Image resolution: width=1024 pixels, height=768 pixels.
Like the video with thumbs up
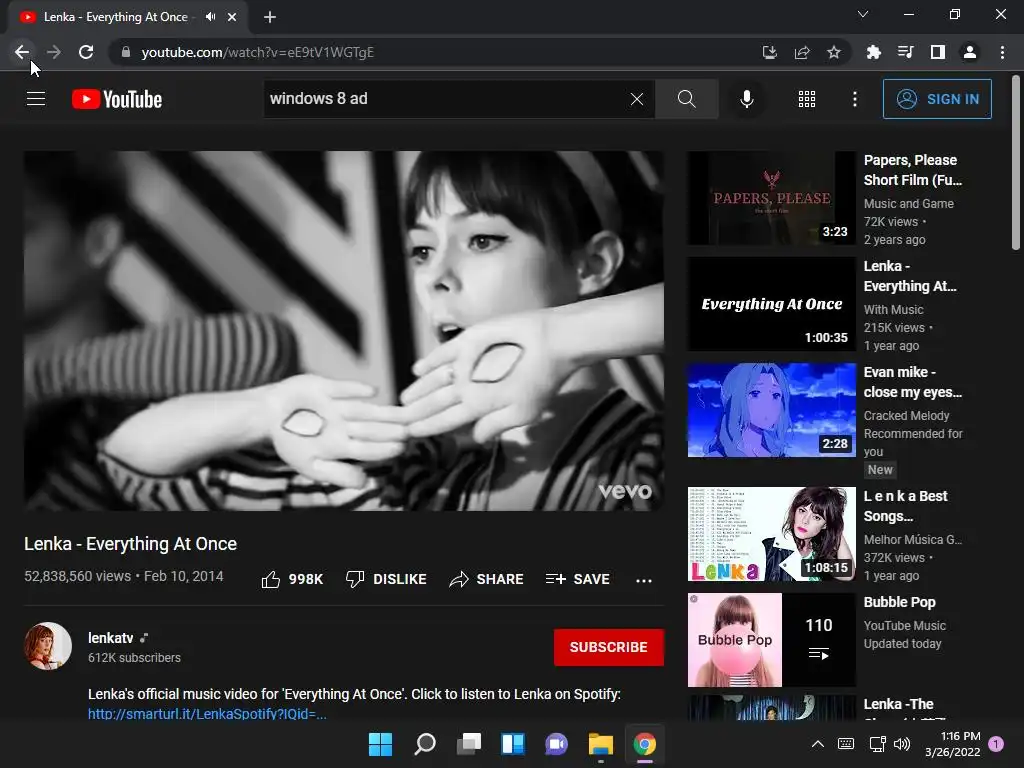[x=292, y=579]
